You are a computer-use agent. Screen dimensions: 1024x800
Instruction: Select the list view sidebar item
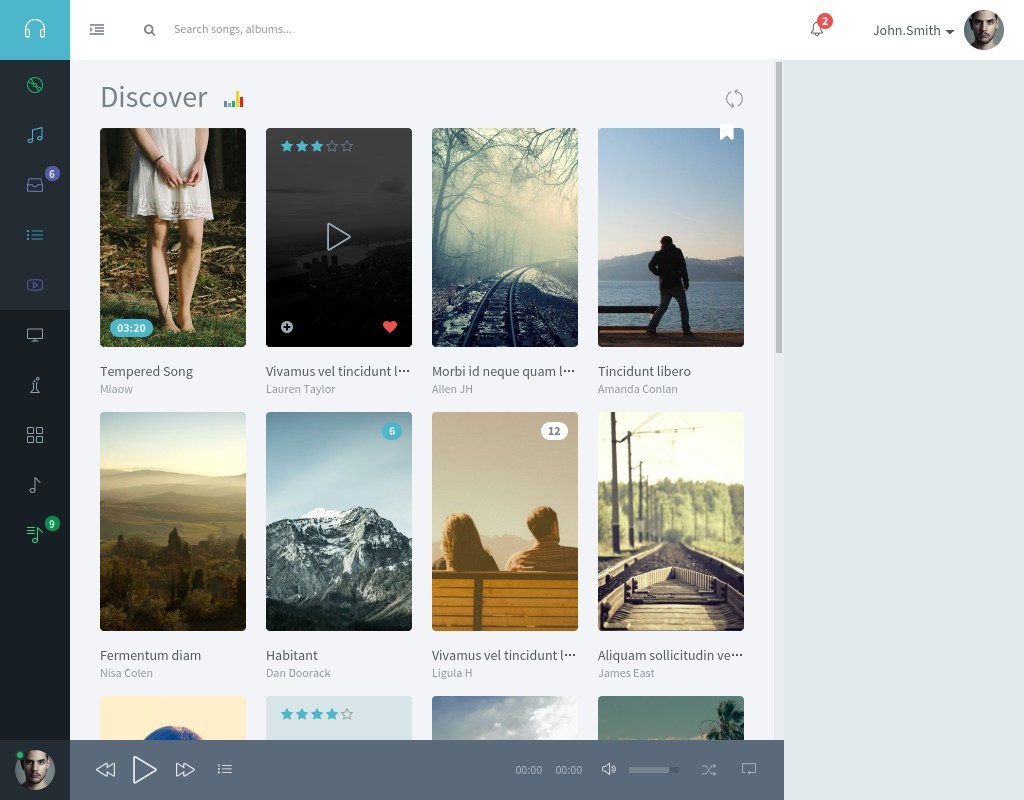click(x=35, y=235)
